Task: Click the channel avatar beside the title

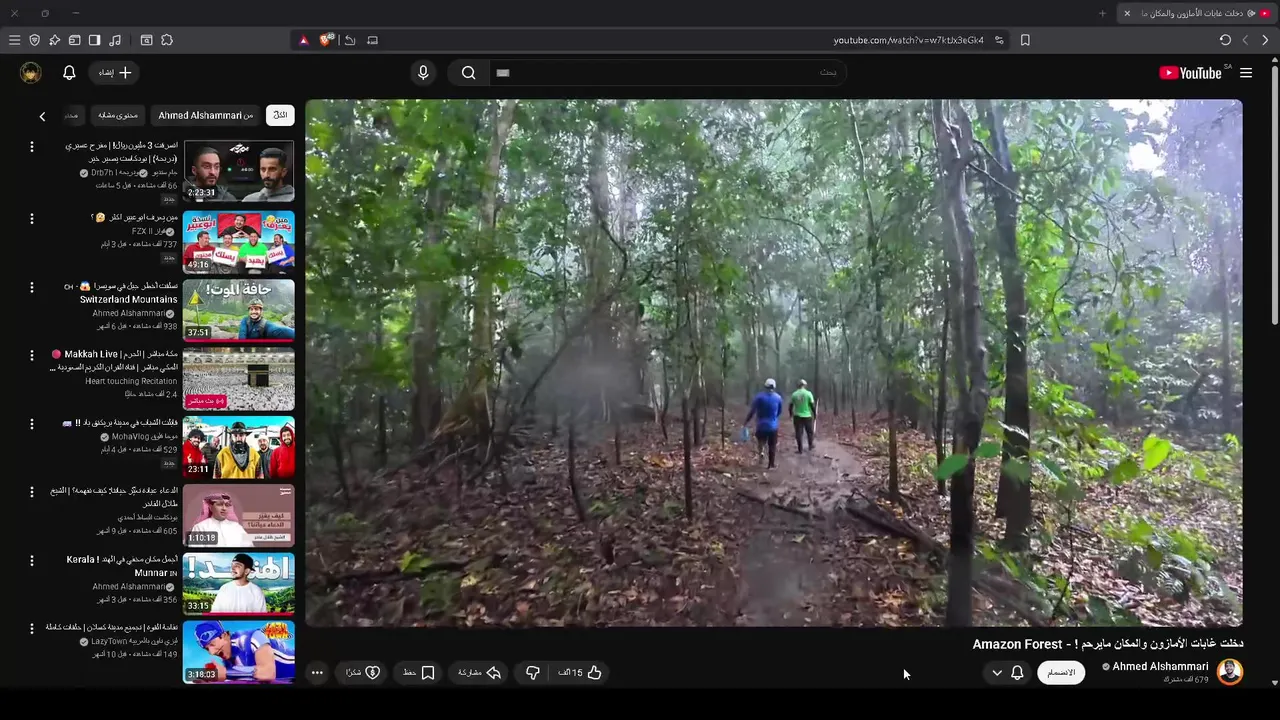Action: coord(1230,672)
